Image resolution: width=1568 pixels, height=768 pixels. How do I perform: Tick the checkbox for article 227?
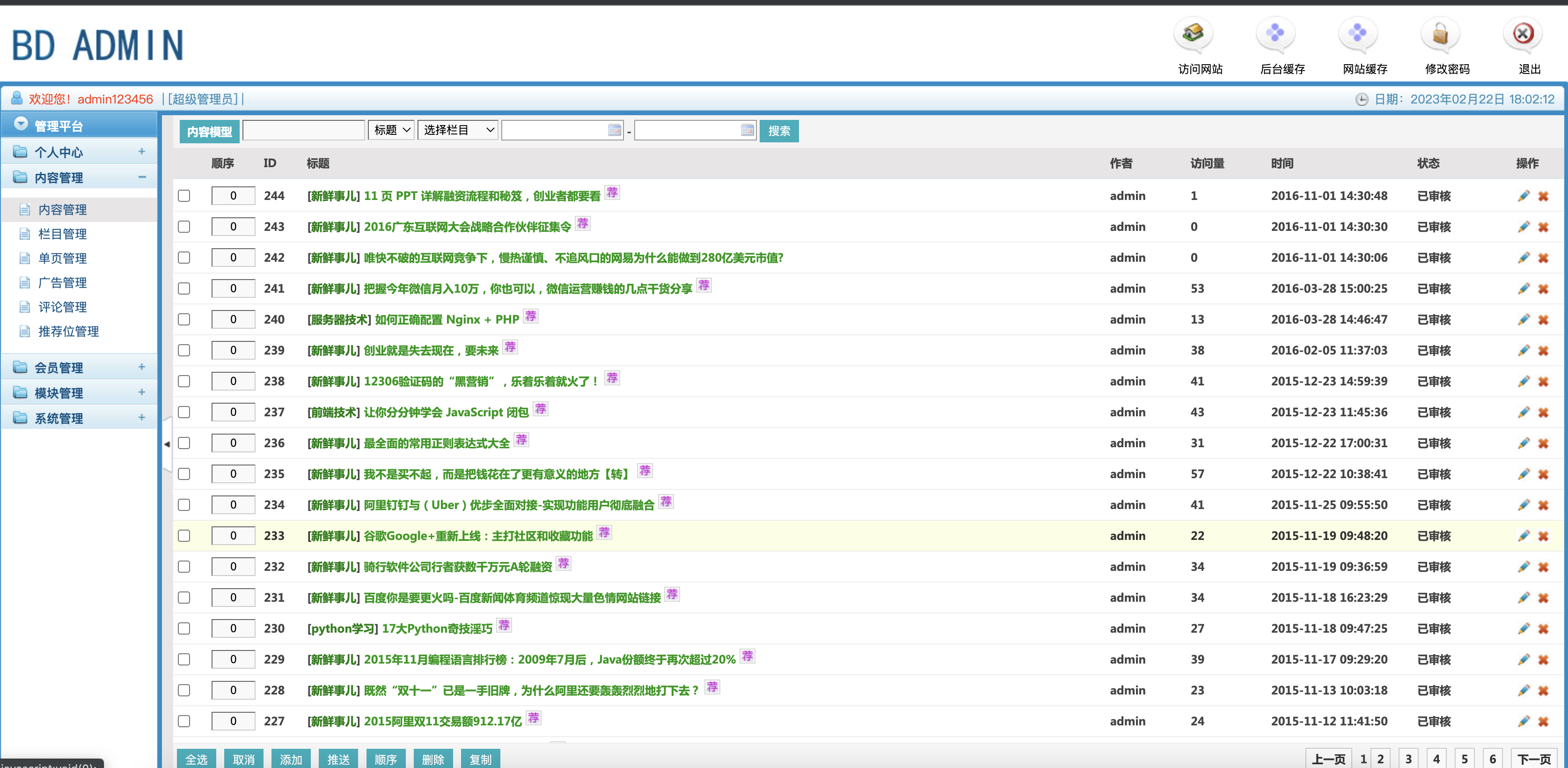point(184,721)
